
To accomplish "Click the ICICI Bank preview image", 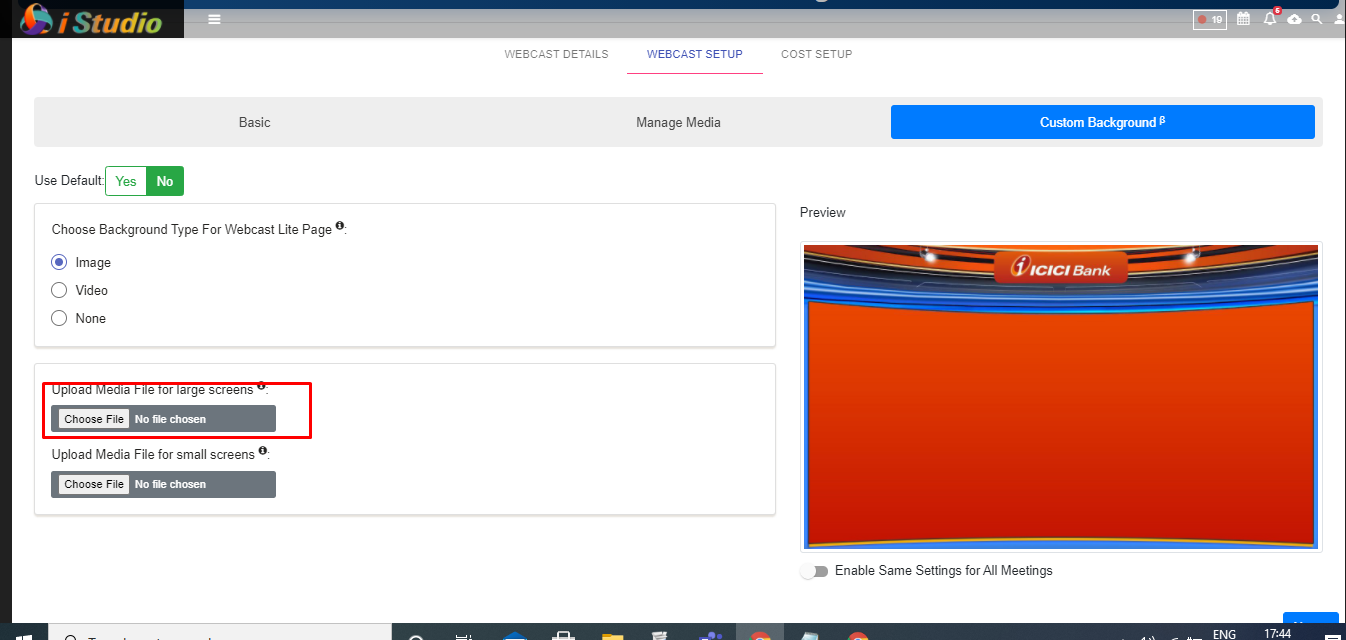I will 1061,396.
